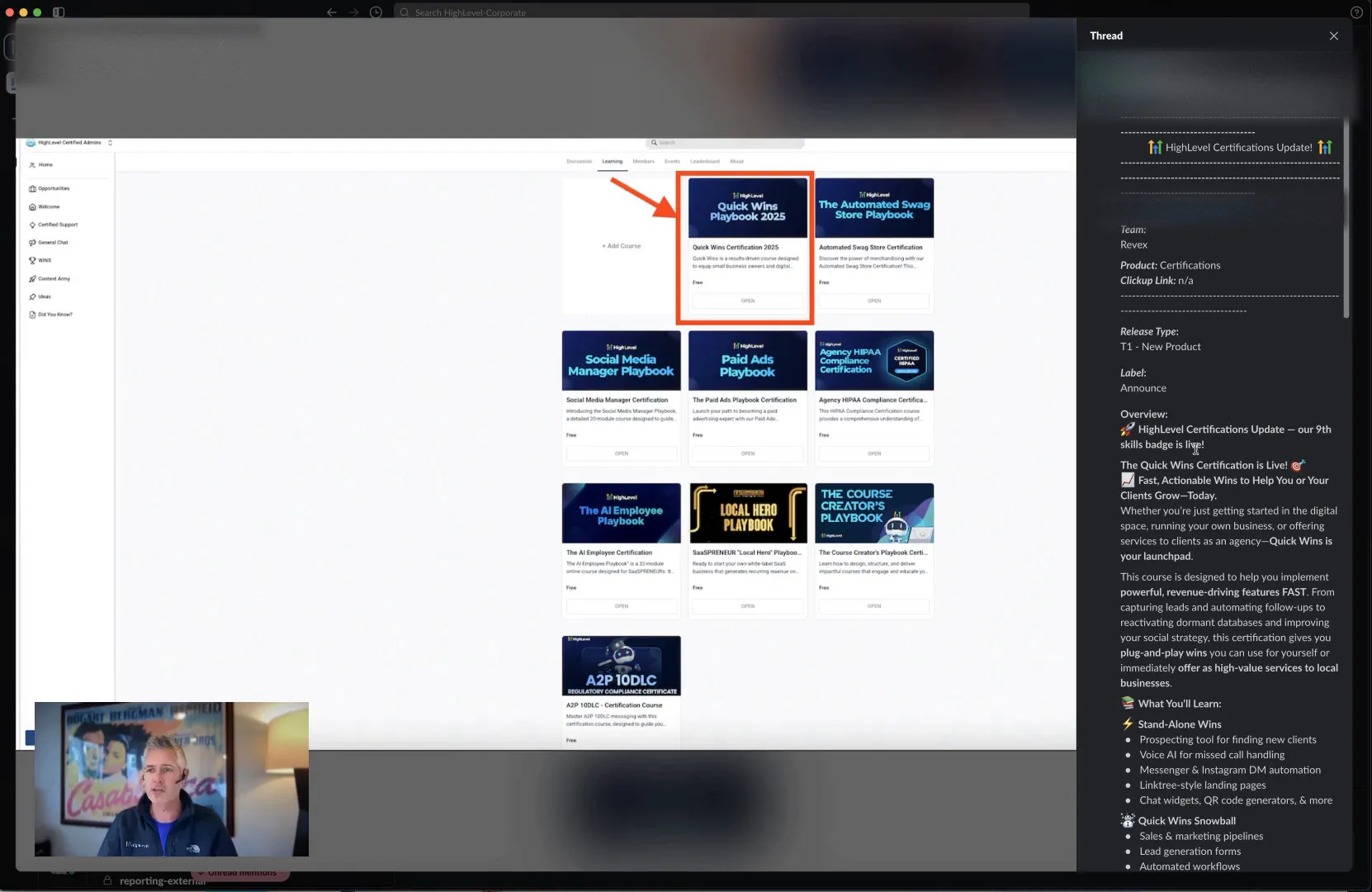Open the Paid Ads Playbook Certification course
Image resolution: width=1372 pixels, height=892 pixels.
(x=747, y=453)
